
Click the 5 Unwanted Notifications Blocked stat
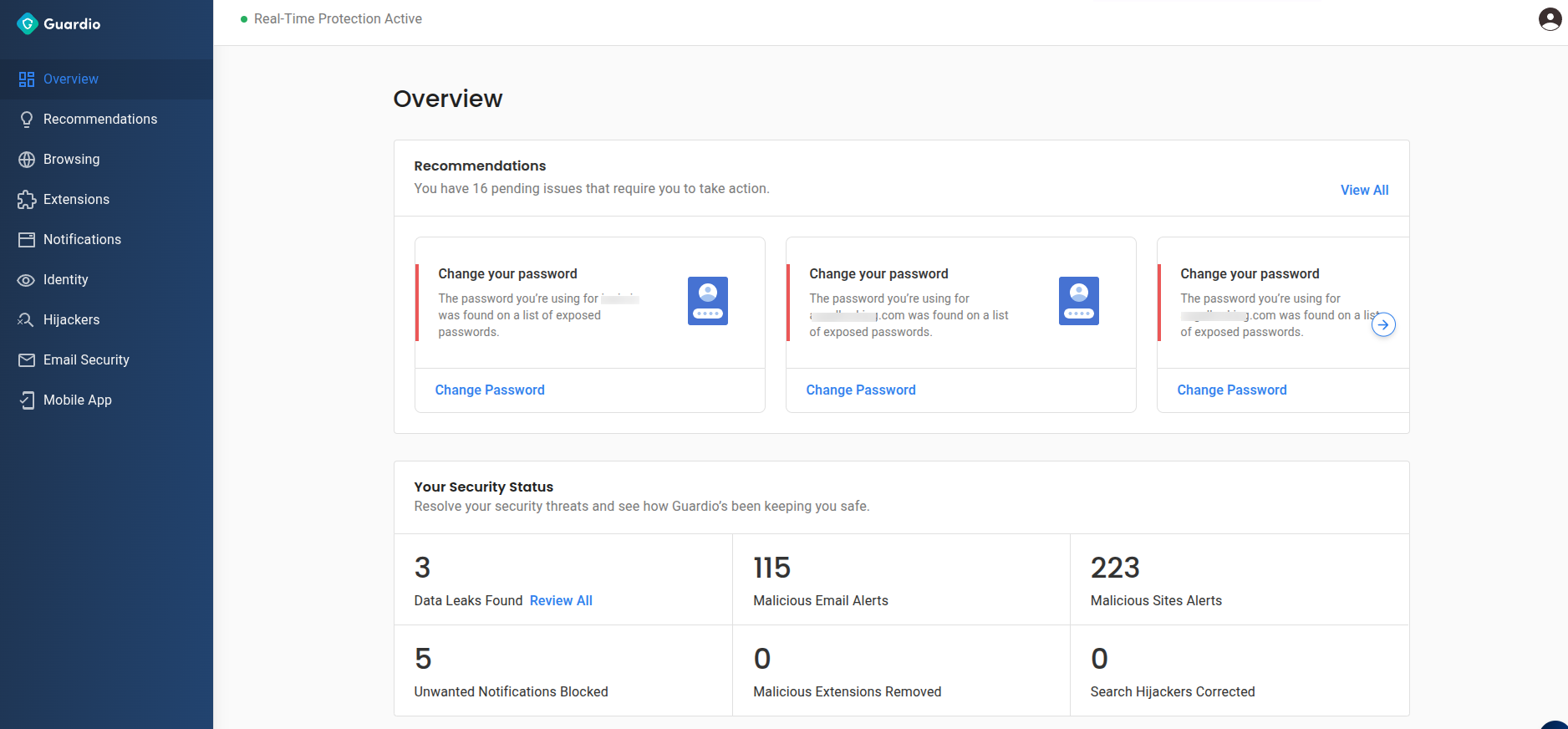pos(563,671)
